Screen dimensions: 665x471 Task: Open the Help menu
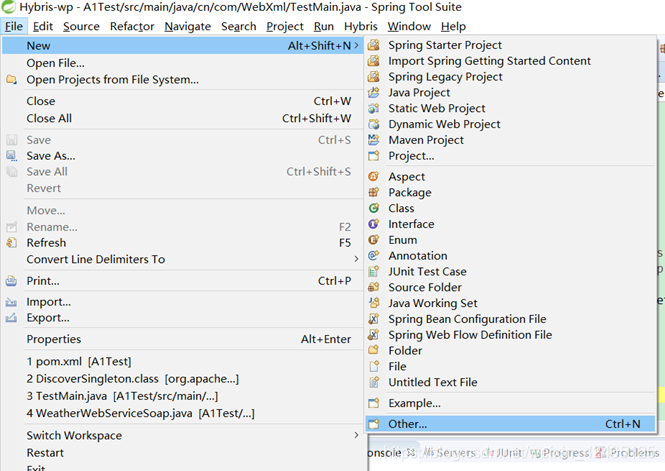(x=453, y=26)
